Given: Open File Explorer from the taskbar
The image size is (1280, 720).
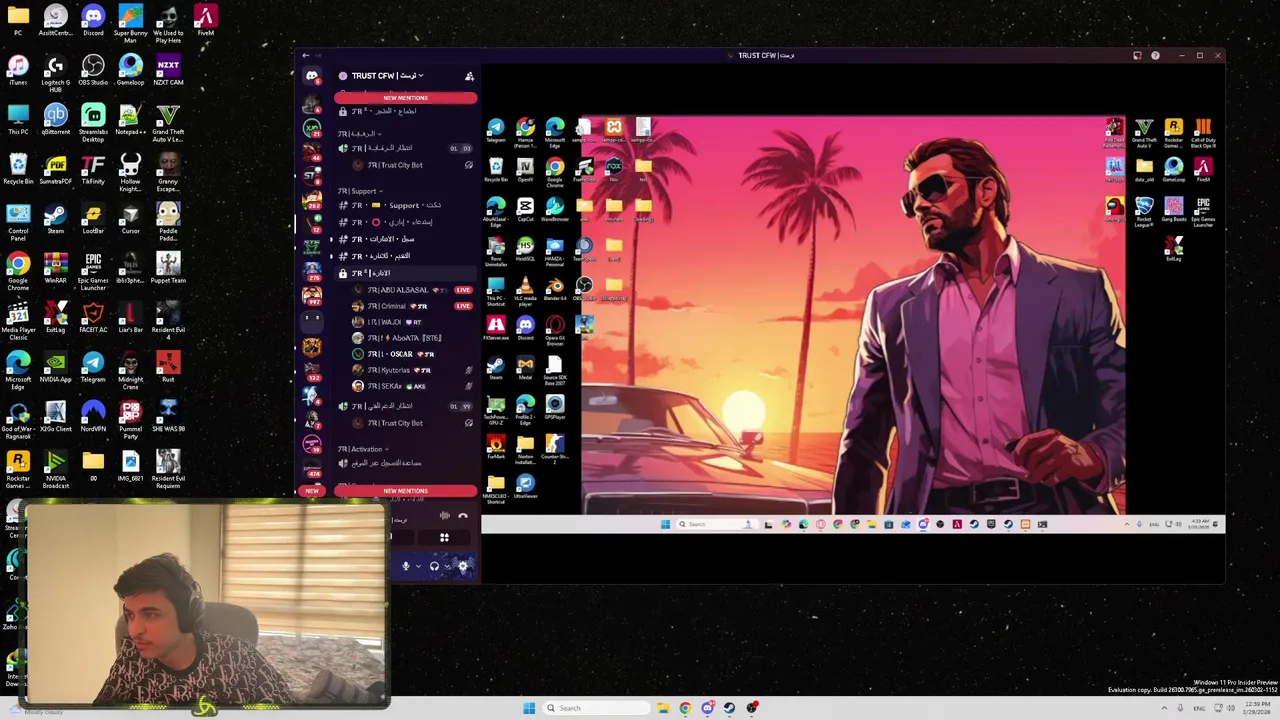Looking at the screenshot, I should coord(662,708).
